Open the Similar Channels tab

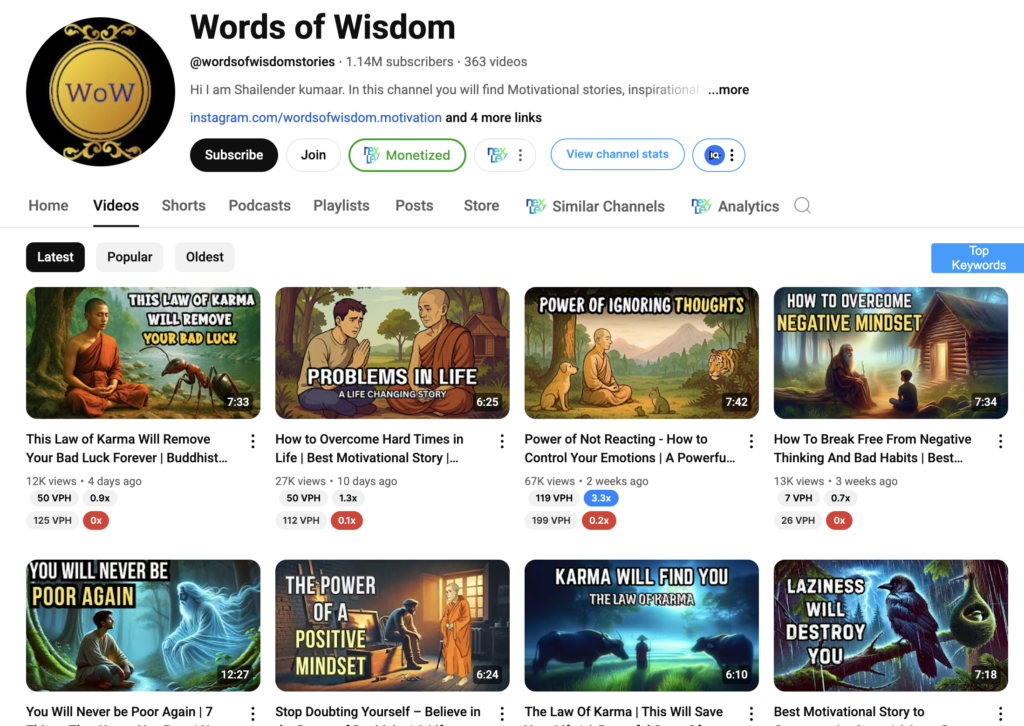tap(596, 206)
